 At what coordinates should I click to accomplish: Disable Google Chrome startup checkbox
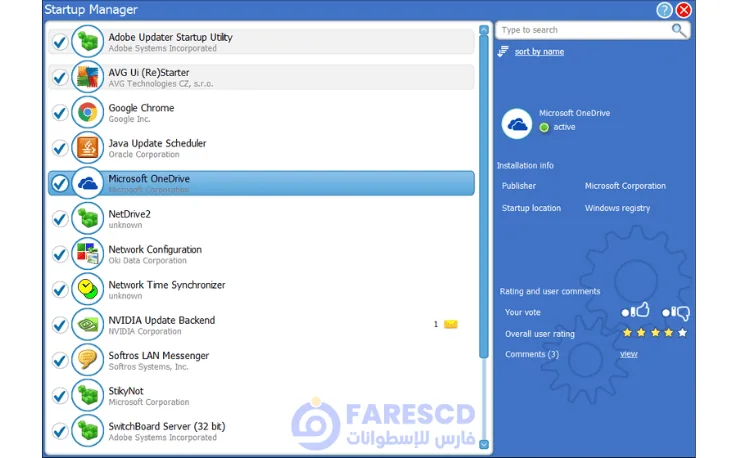click(x=60, y=112)
